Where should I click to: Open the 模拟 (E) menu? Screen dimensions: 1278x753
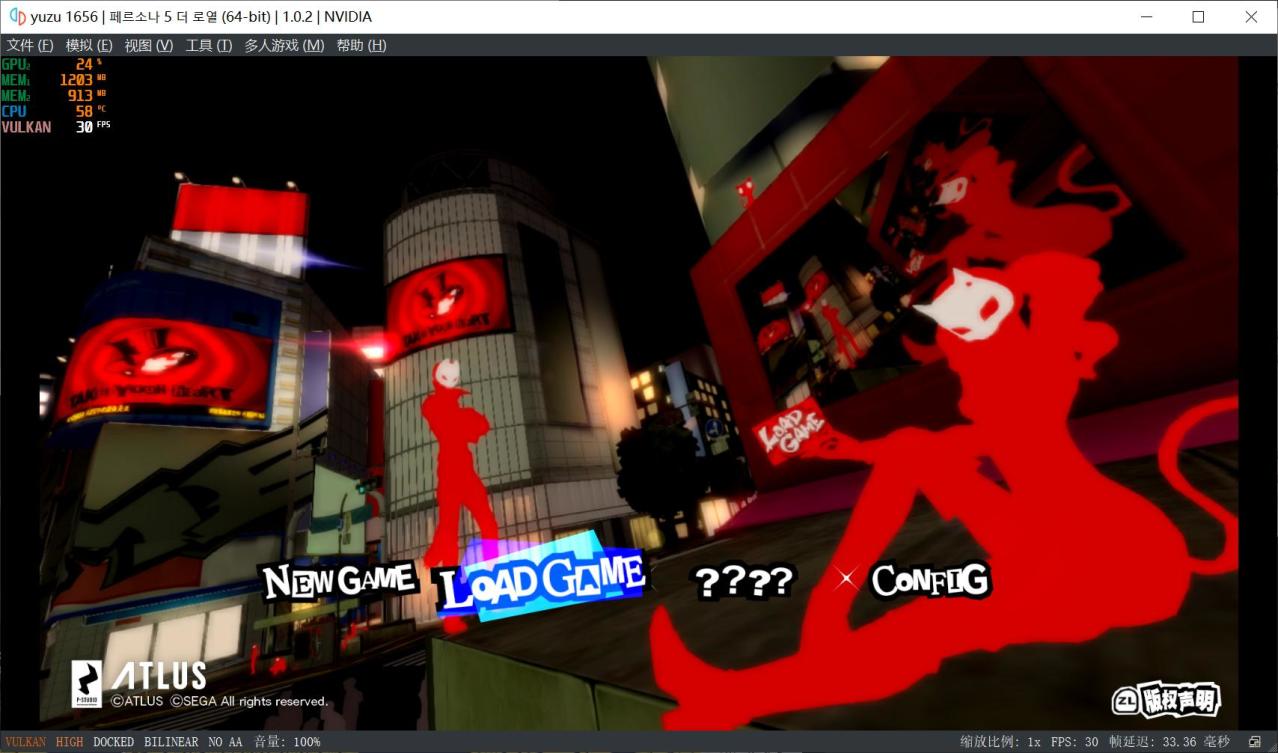pyautogui.click(x=89, y=45)
